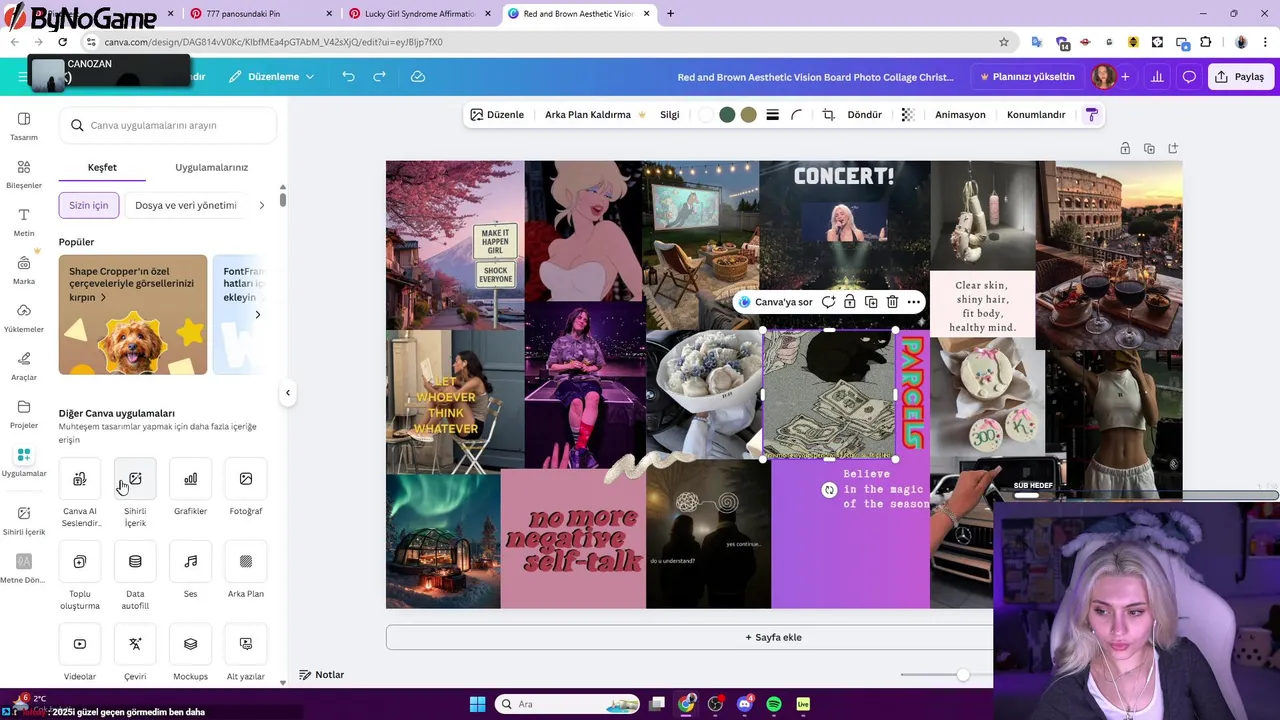Click the Silgi eraser button
The height and width of the screenshot is (720, 1280).
pyautogui.click(x=670, y=115)
